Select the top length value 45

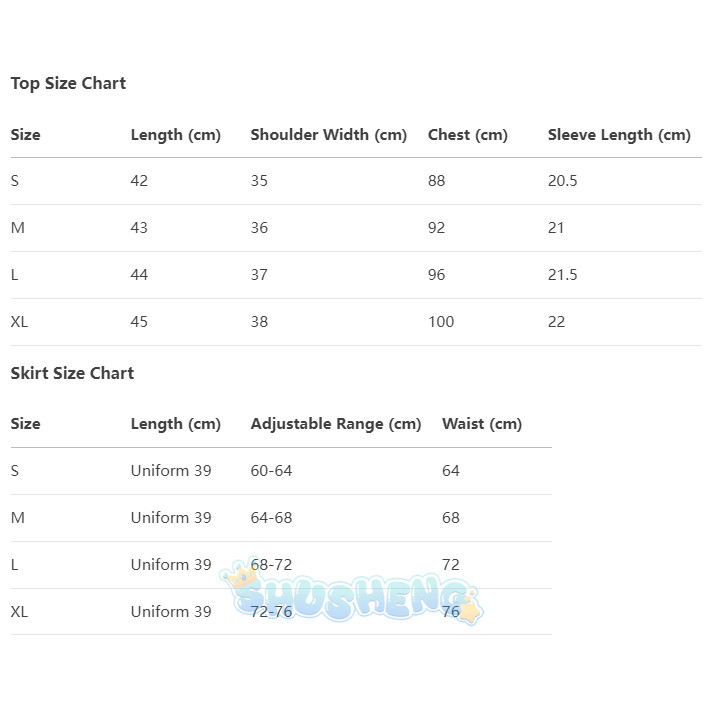[139, 322]
